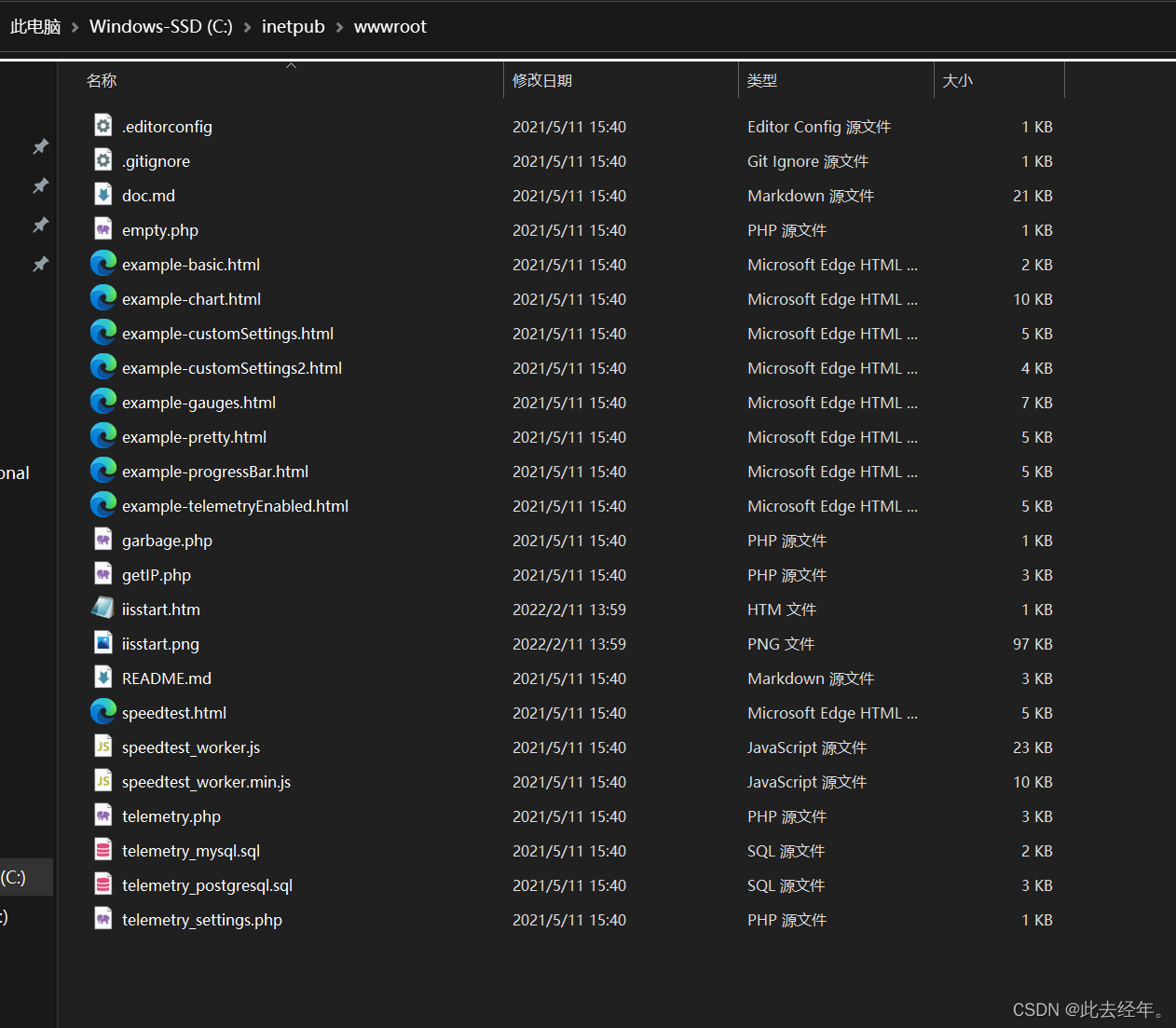
Task: Click the 21 KB size of doc.md
Action: tap(1032, 196)
